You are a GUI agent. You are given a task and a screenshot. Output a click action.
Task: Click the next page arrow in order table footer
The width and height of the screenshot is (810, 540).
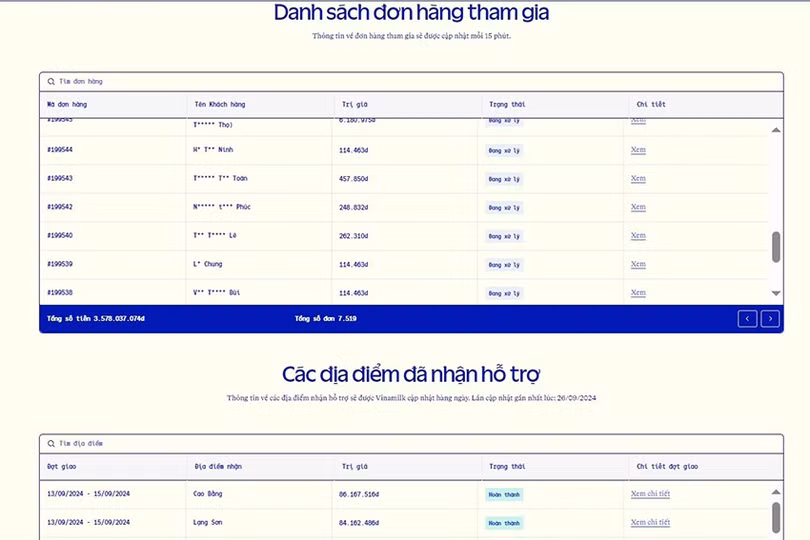pos(770,319)
